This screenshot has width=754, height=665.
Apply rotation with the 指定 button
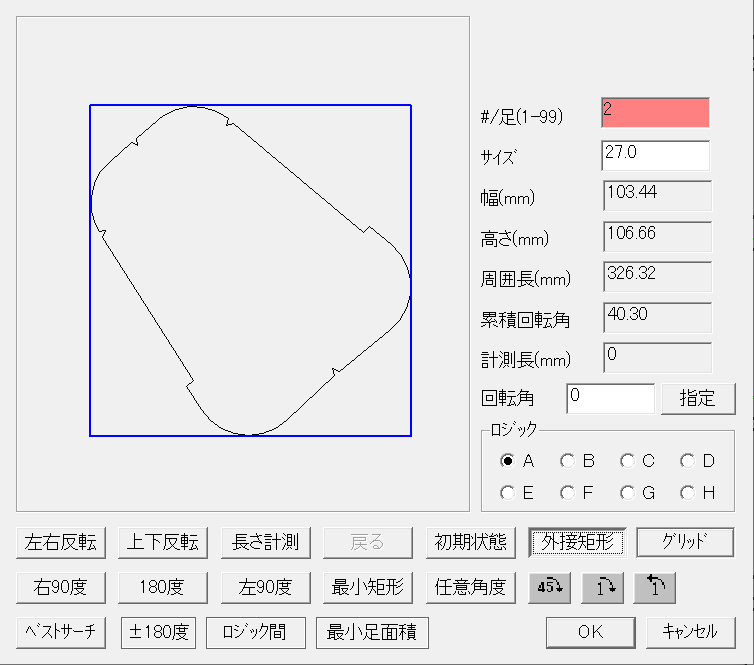coord(698,399)
